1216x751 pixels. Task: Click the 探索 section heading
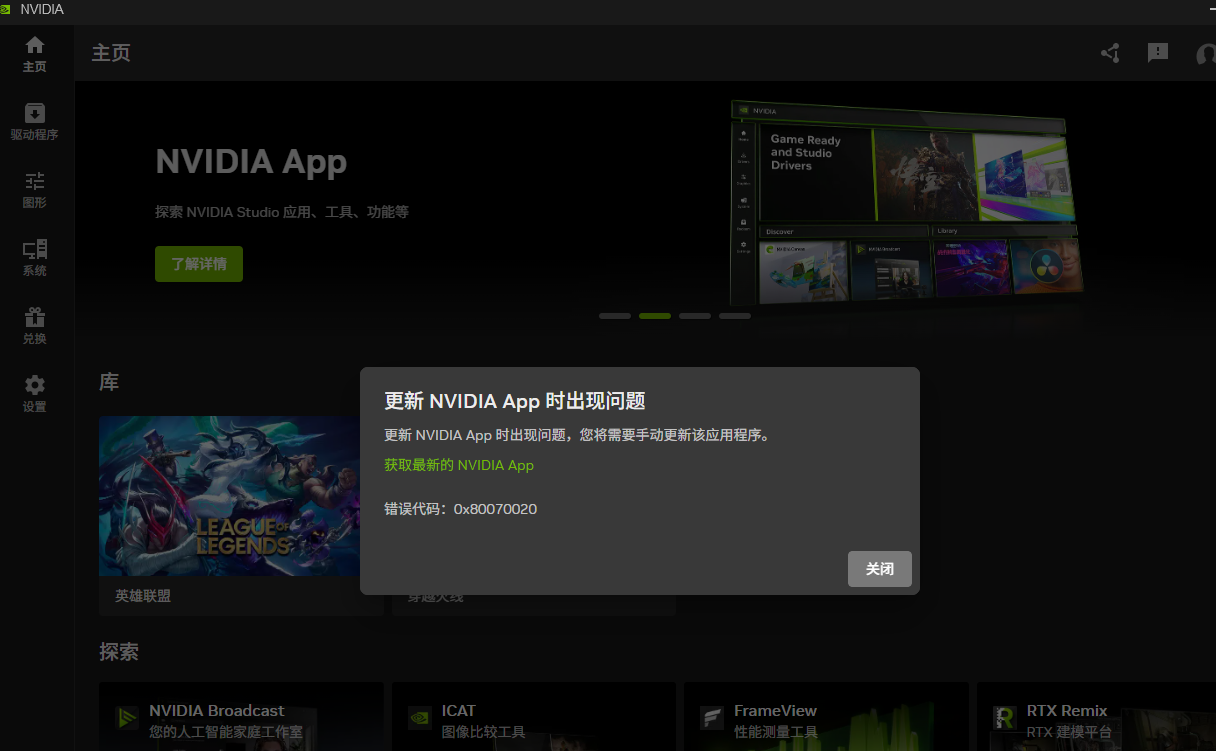[119, 652]
